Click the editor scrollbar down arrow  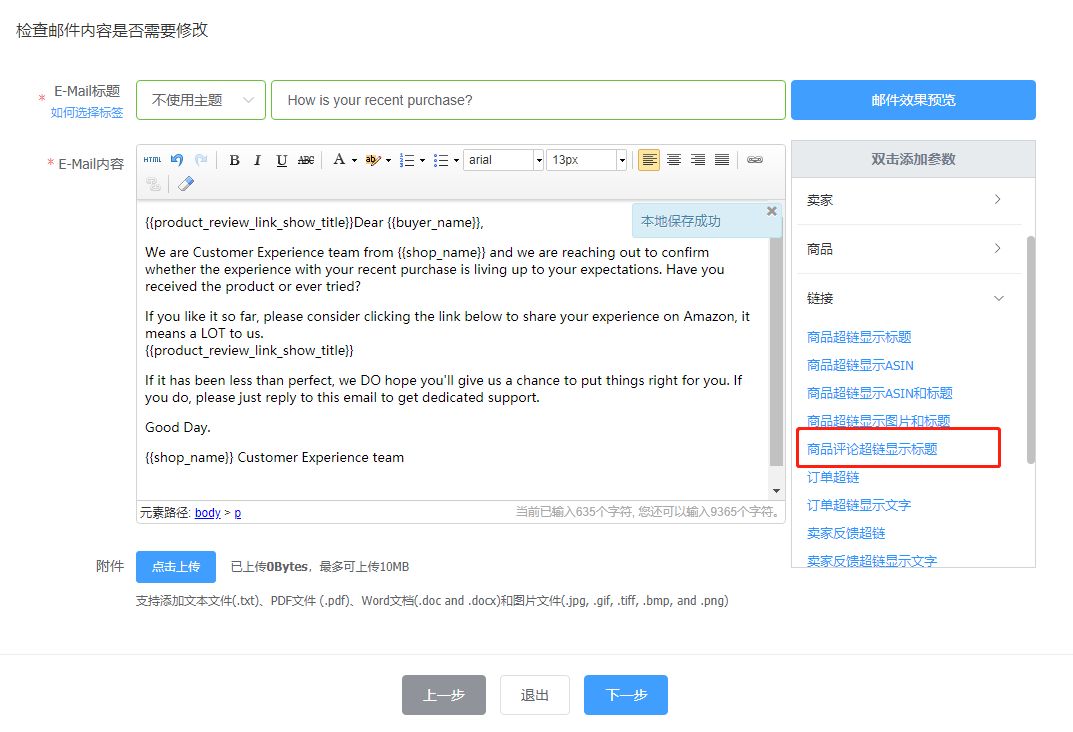point(776,491)
